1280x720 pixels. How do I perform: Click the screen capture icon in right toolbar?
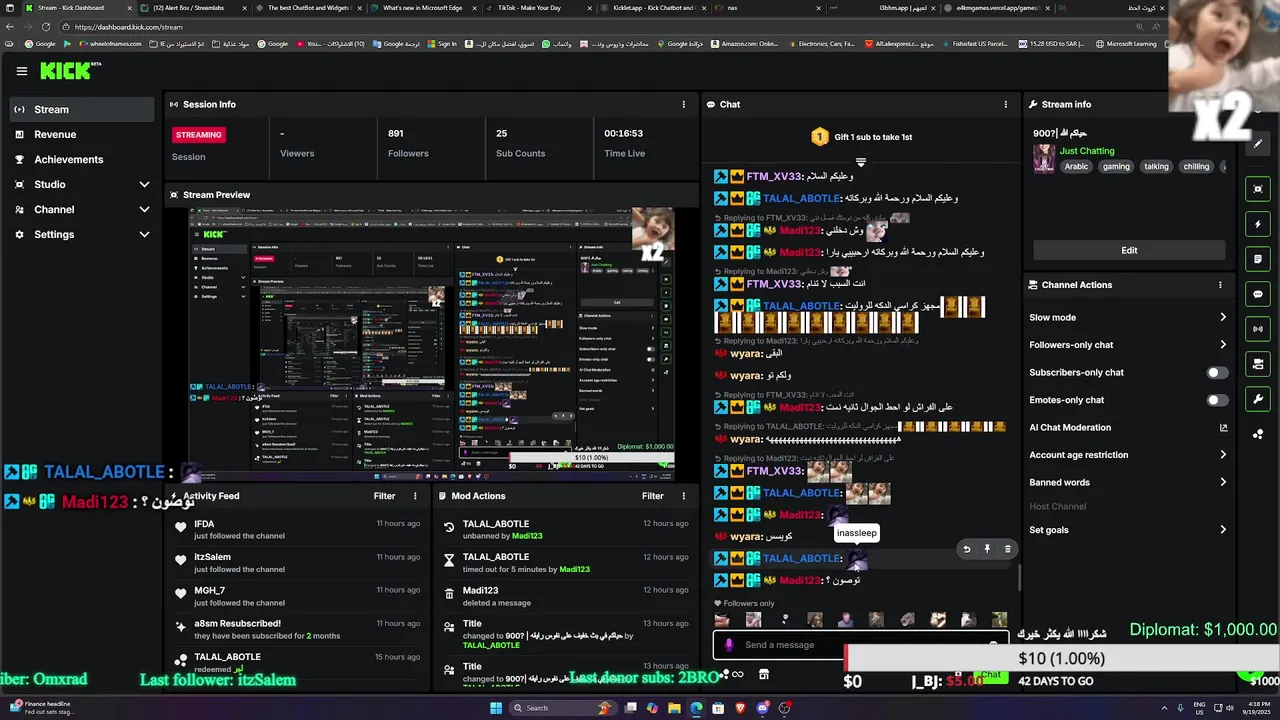[1258, 189]
